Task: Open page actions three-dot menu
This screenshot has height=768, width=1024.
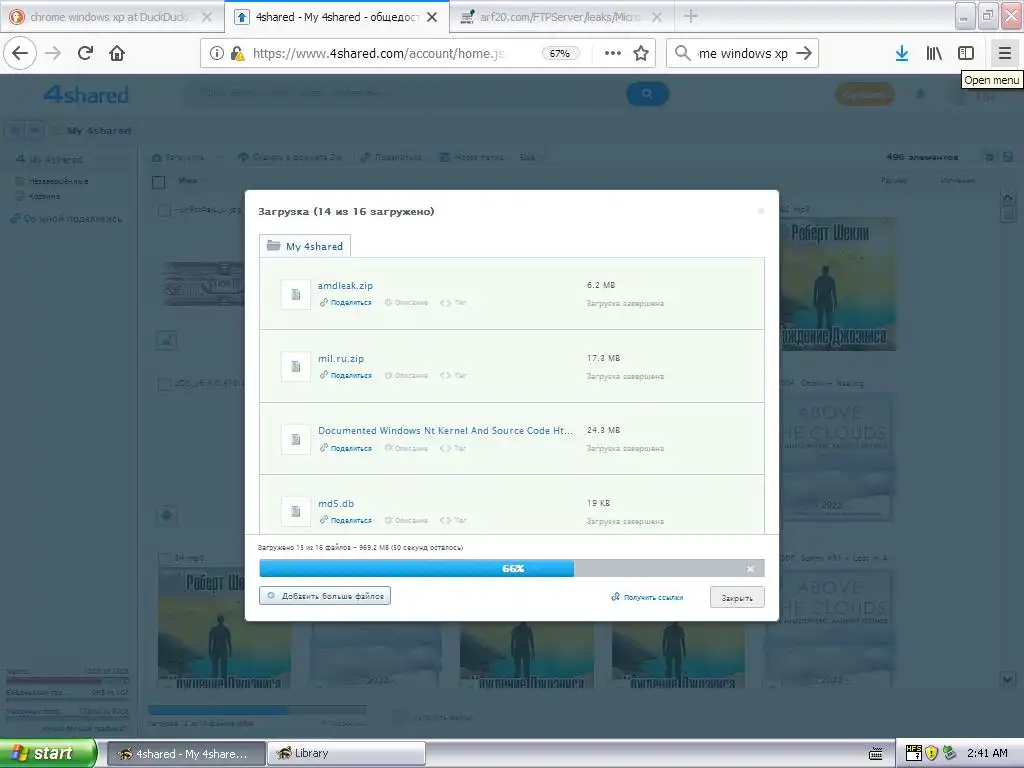Action: pyautogui.click(x=612, y=53)
